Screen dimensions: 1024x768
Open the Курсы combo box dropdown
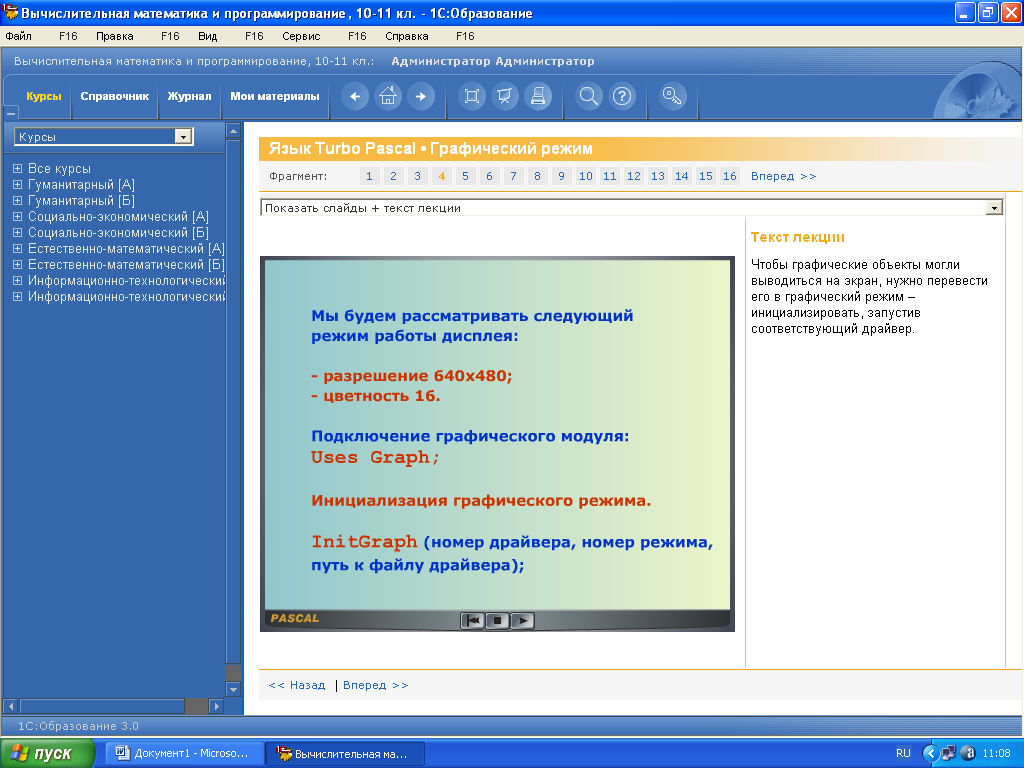tap(184, 136)
